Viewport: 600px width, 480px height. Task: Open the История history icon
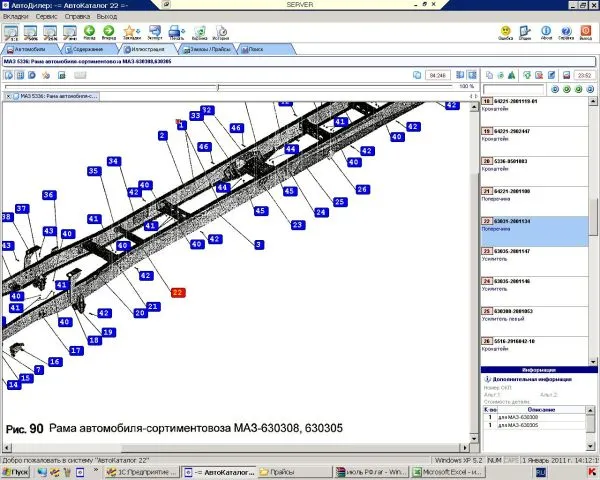coord(221,33)
